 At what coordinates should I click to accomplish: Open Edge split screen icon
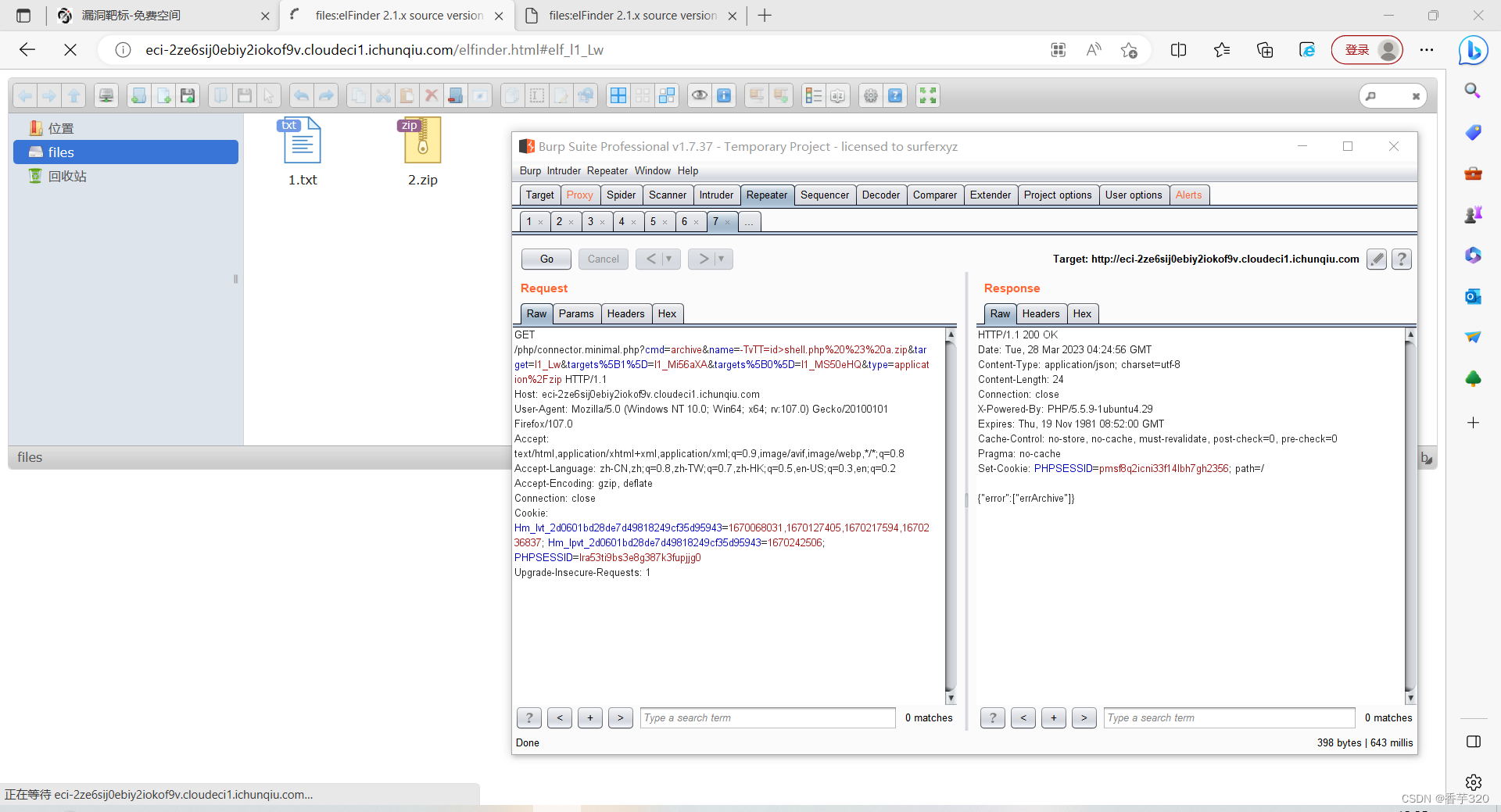pos(1179,50)
